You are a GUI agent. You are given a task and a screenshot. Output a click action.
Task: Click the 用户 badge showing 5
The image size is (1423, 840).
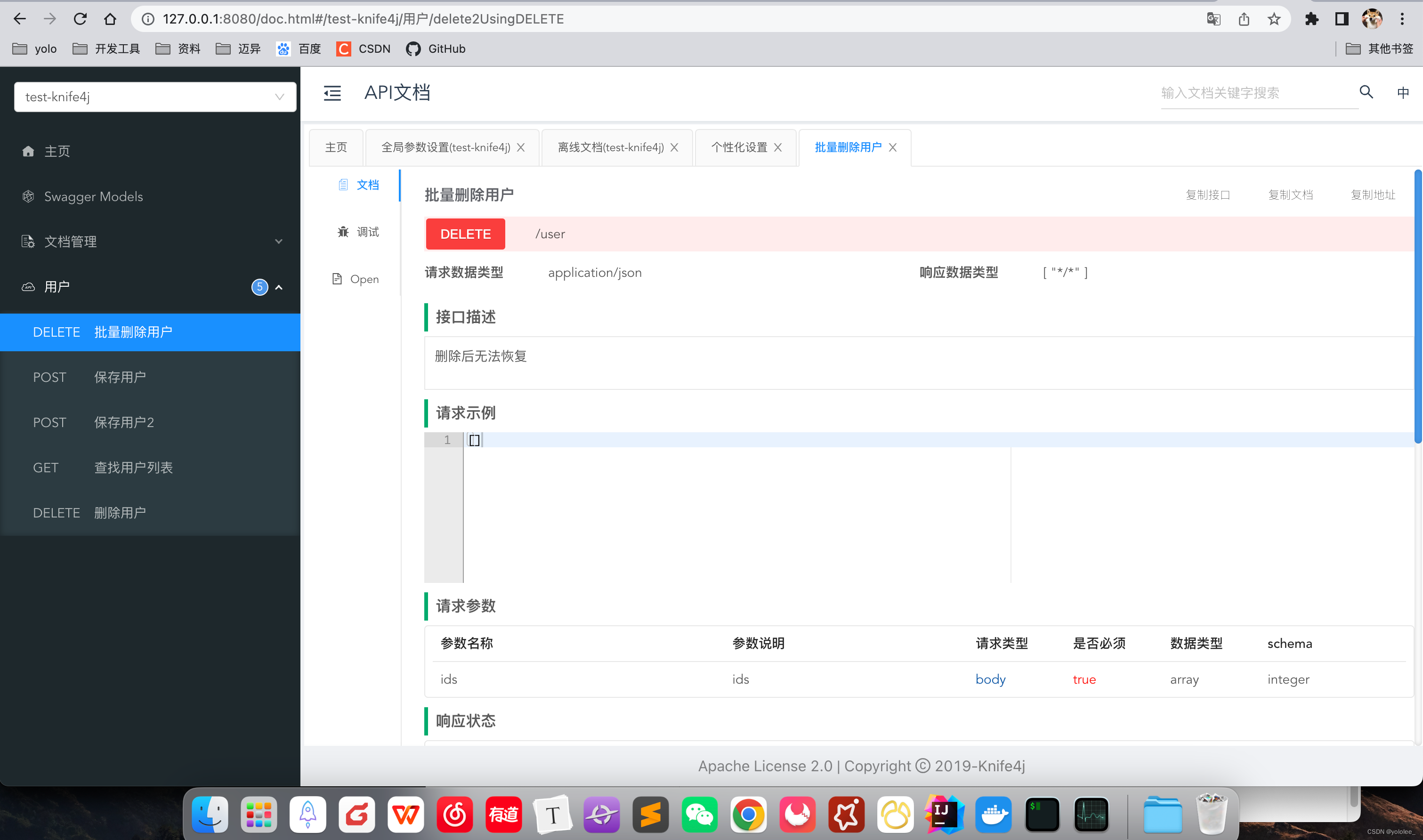[259, 287]
